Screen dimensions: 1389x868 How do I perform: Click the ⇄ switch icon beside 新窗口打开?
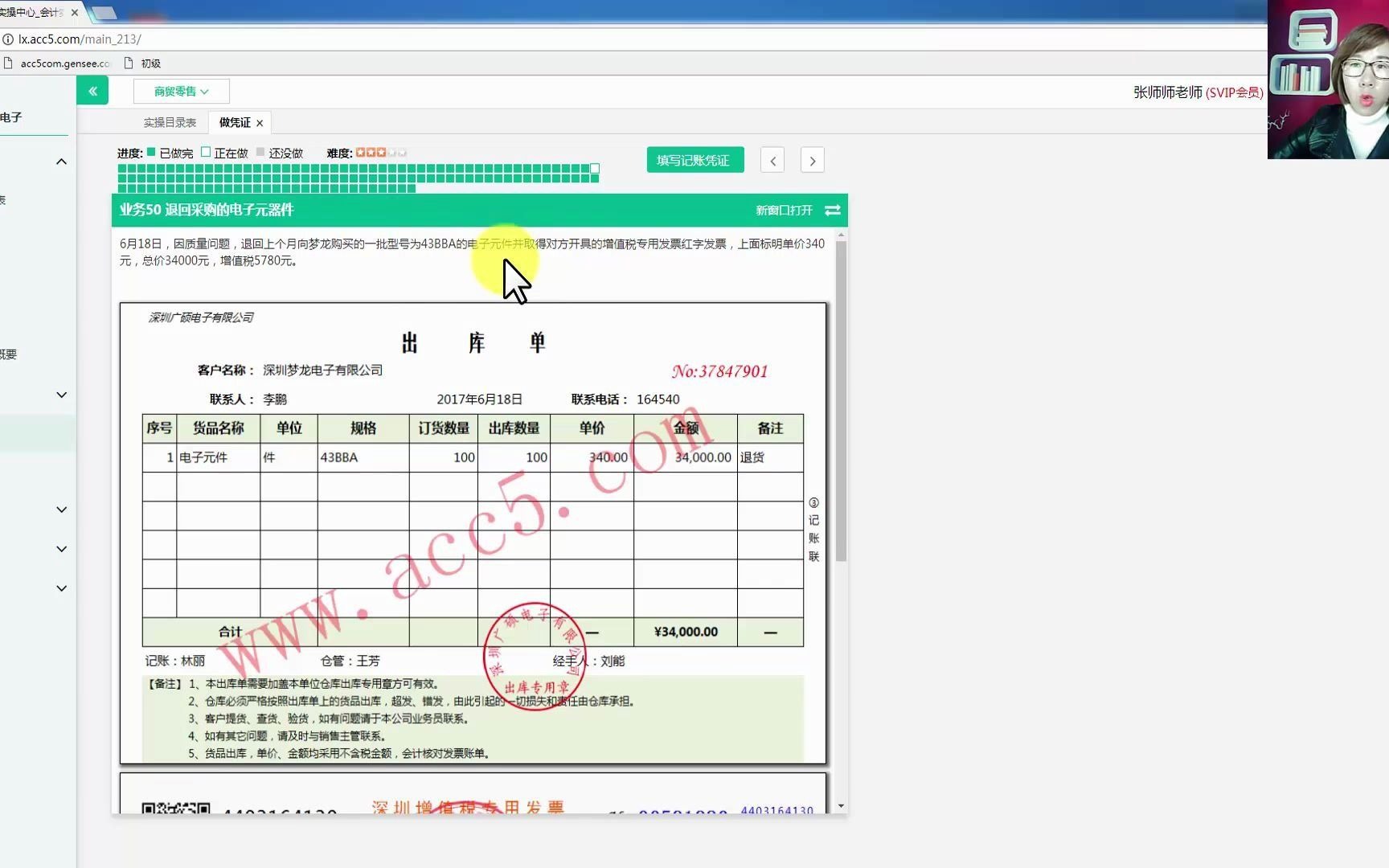833,211
